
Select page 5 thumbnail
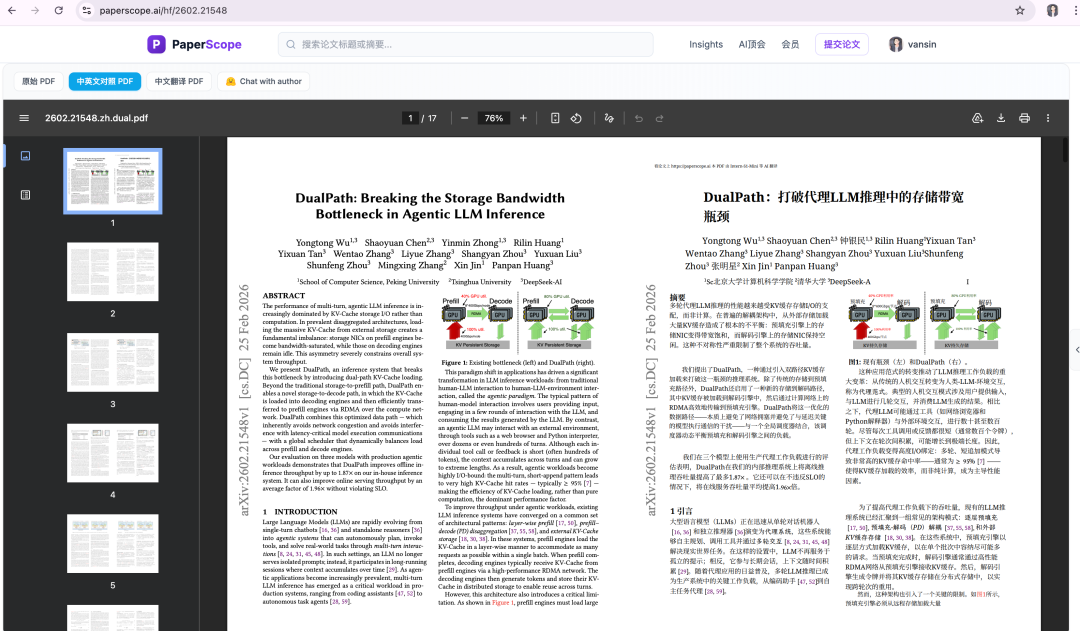click(x=113, y=544)
